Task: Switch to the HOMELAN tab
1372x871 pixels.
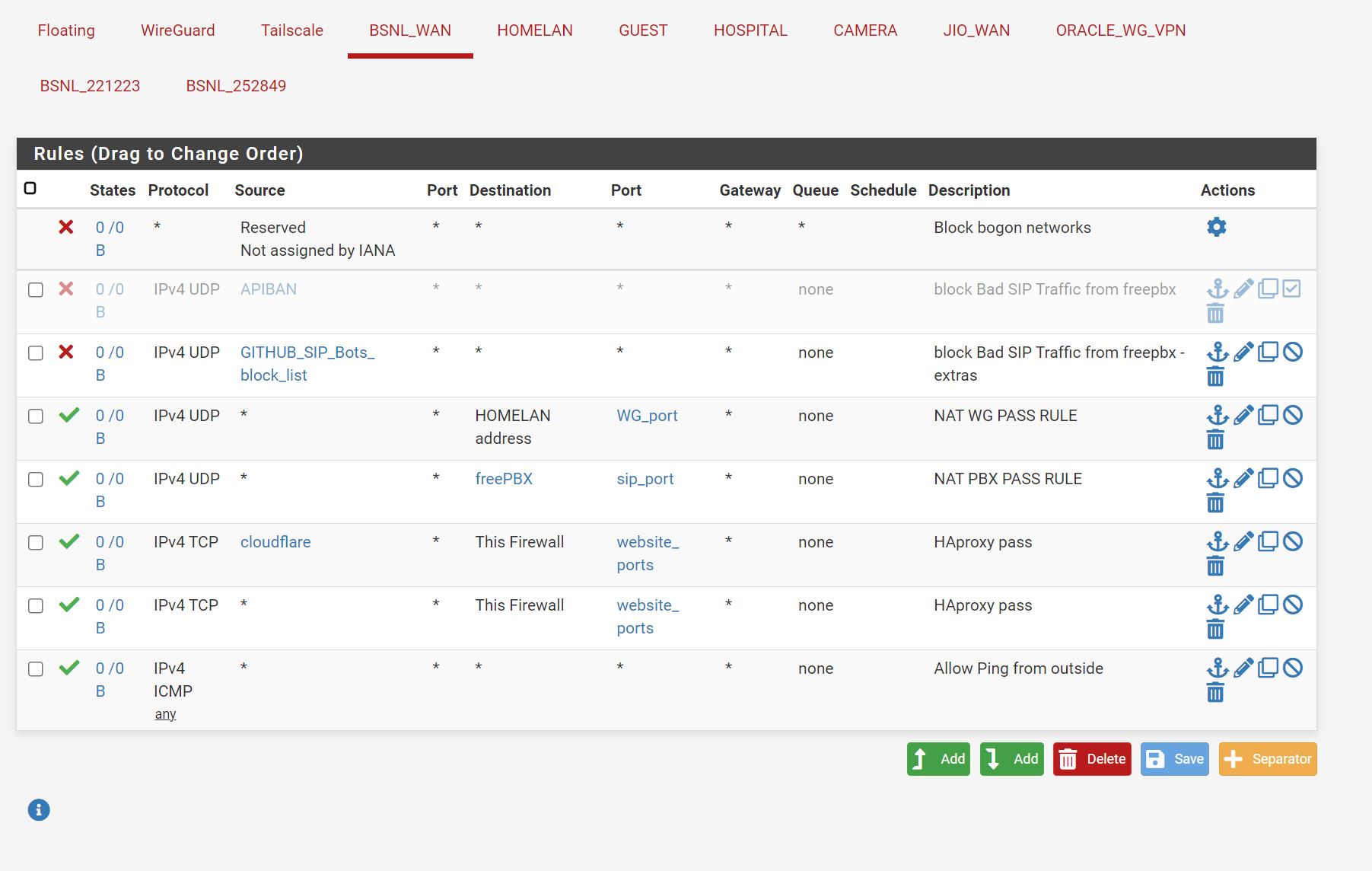Action: 534,30
